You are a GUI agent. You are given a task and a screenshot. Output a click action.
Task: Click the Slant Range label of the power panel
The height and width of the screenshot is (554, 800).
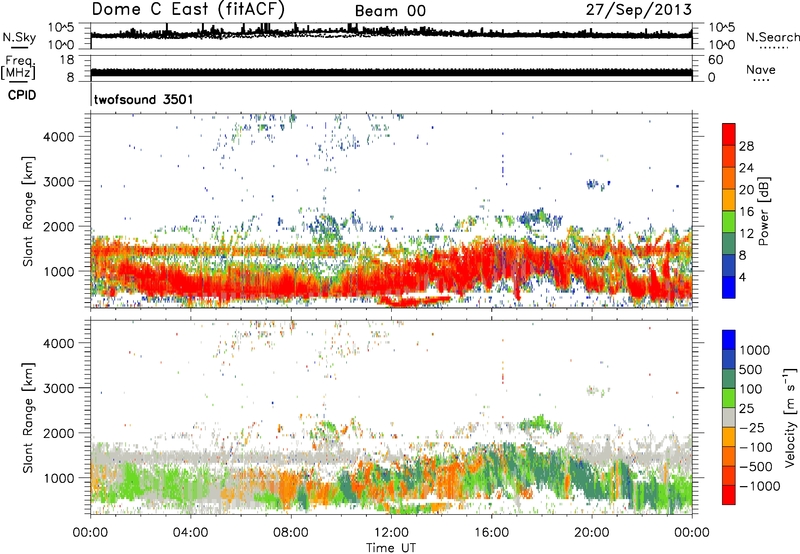[28, 211]
